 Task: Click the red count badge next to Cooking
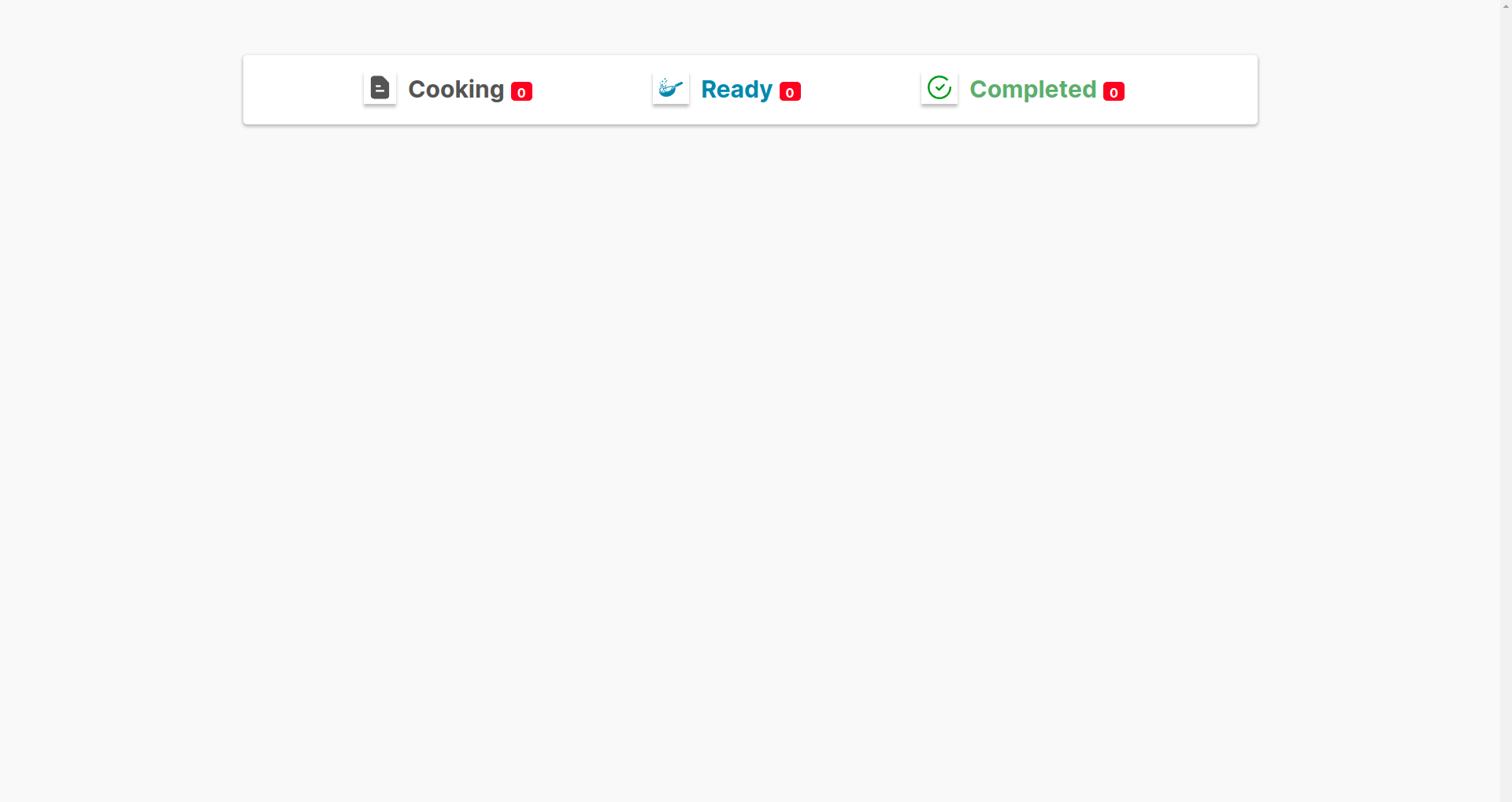pos(521,91)
